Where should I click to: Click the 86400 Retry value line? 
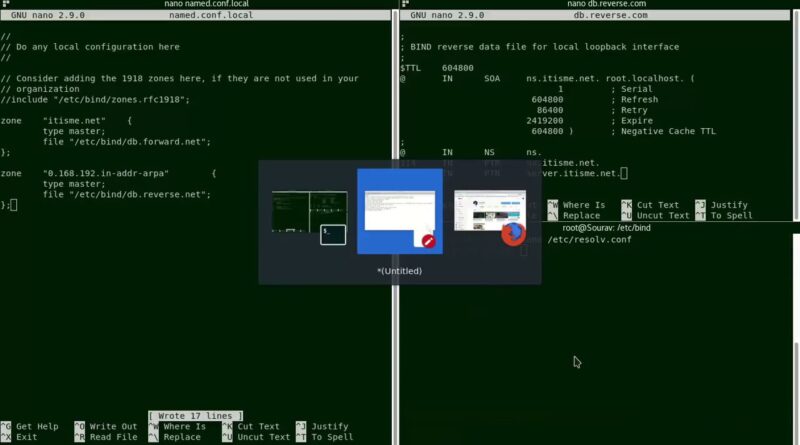[x=592, y=110]
